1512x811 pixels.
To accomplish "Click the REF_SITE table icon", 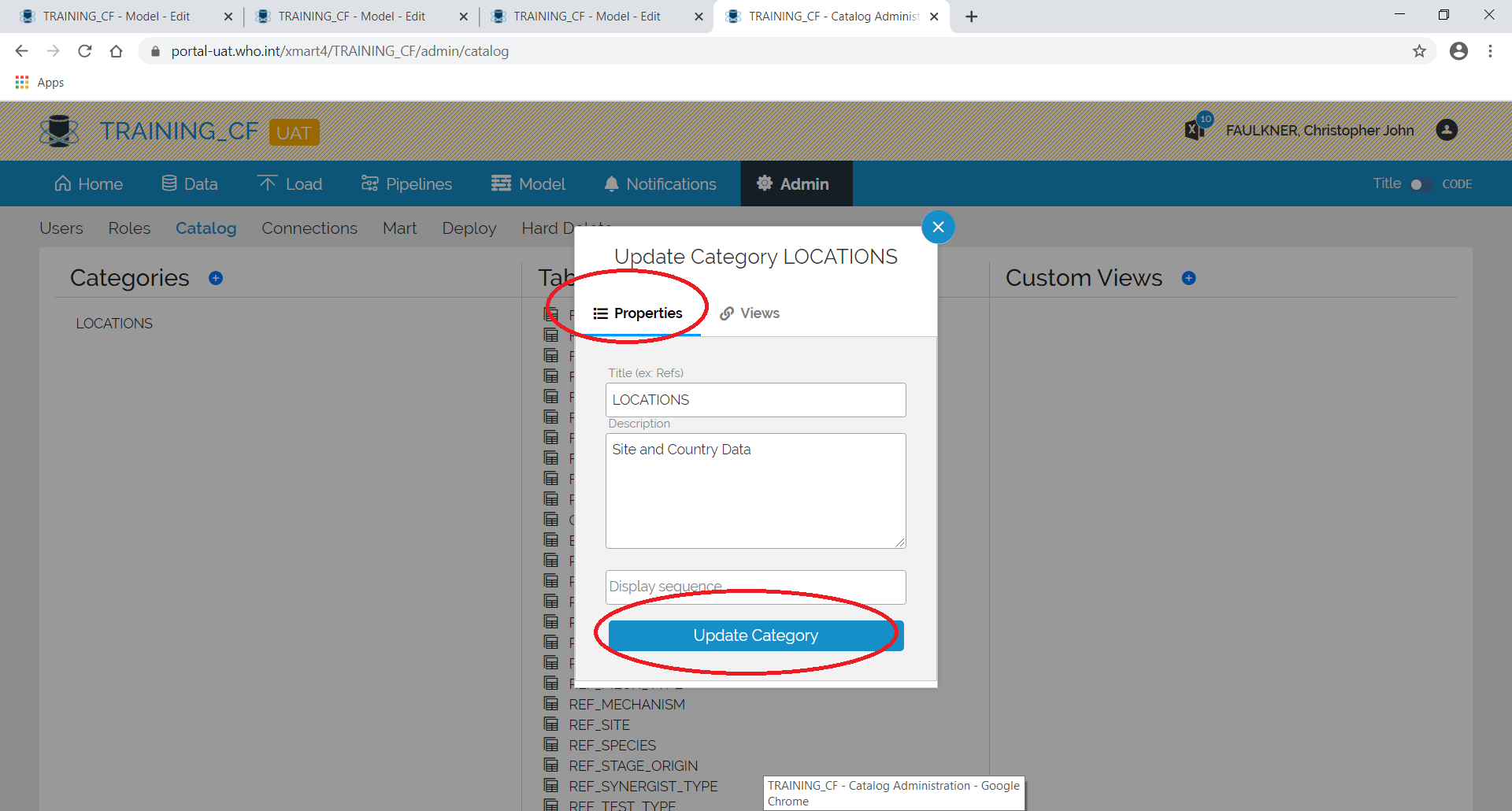I will pyautogui.click(x=551, y=724).
